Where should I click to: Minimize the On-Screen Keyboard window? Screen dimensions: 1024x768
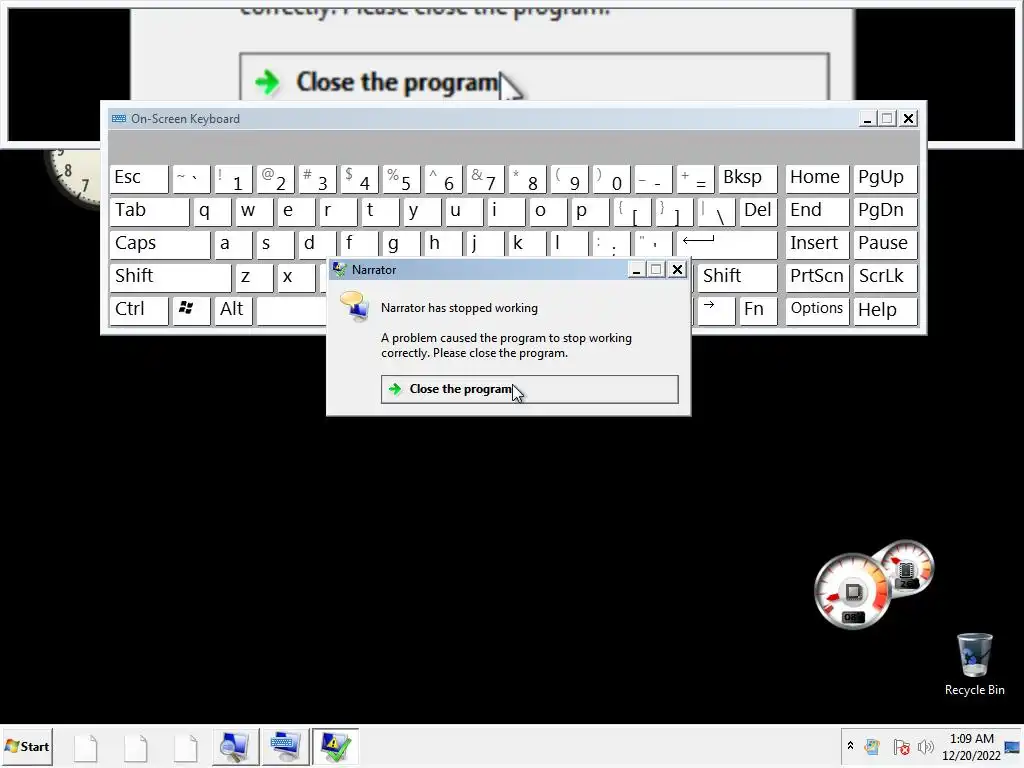click(x=867, y=118)
